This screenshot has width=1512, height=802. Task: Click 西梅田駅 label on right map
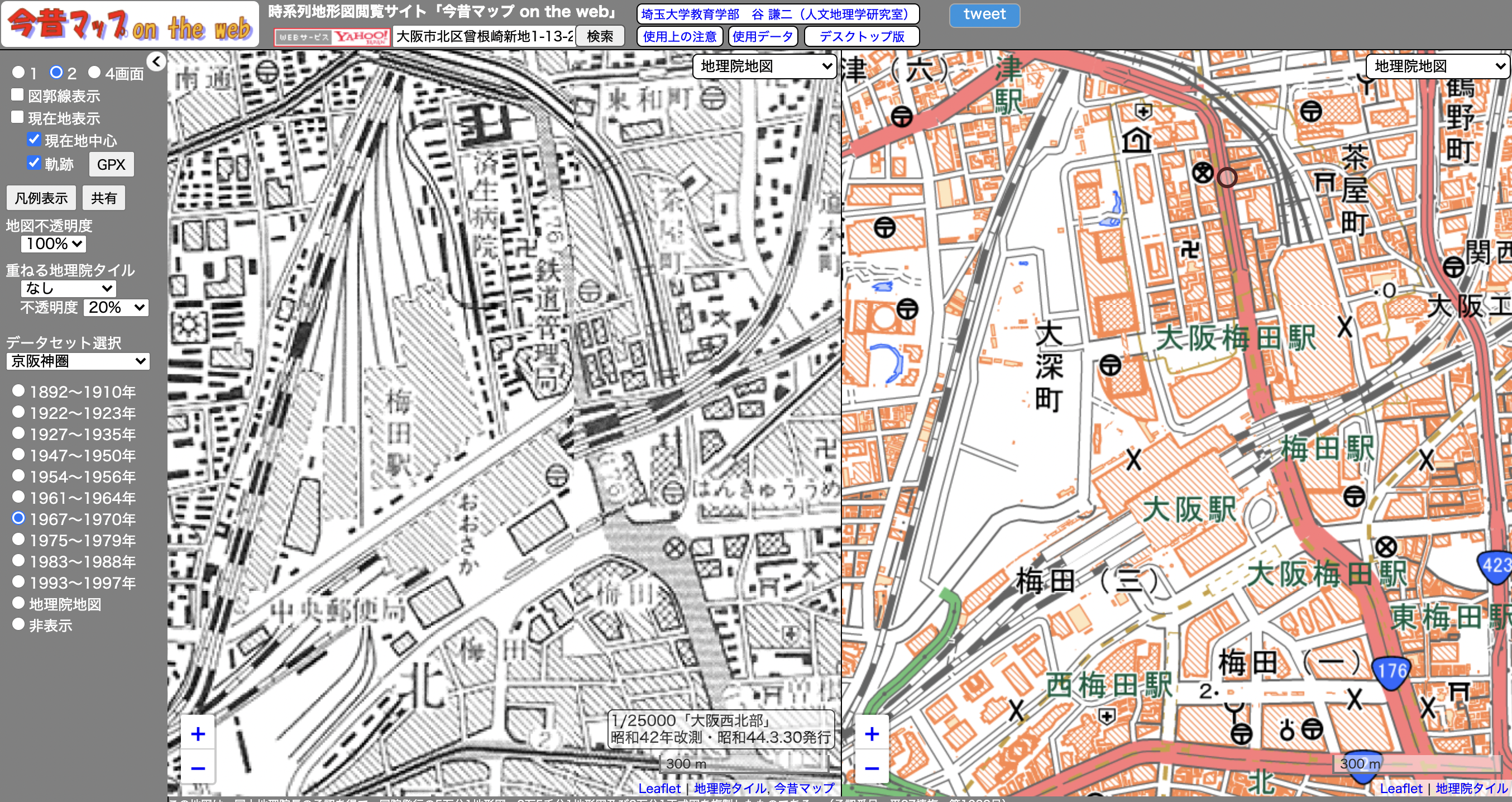(1109, 684)
